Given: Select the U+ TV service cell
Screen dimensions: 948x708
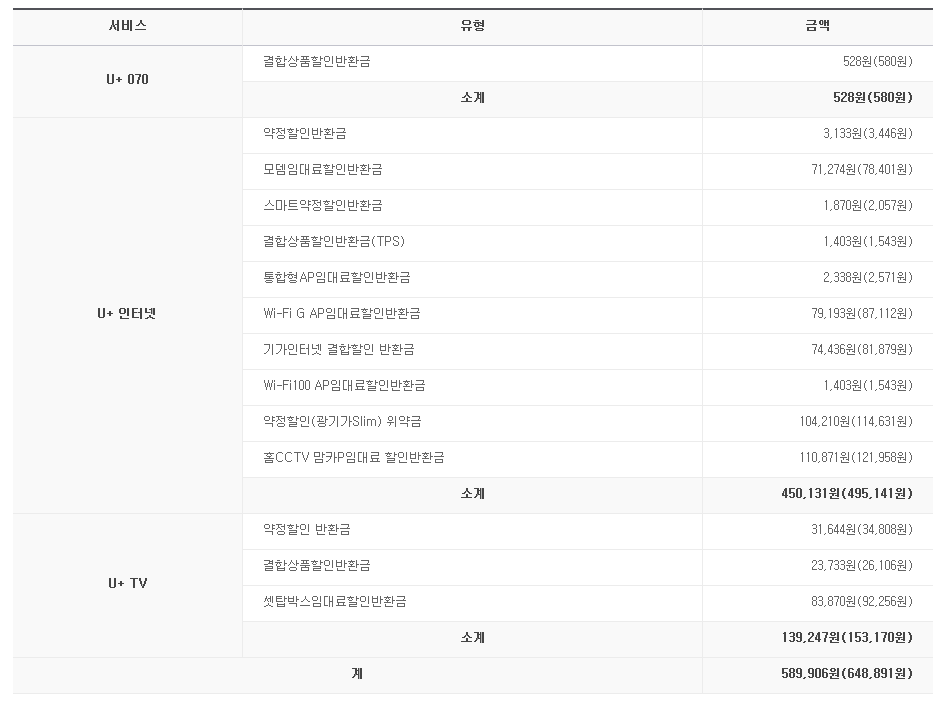Looking at the screenshot, I should [127, 584].
